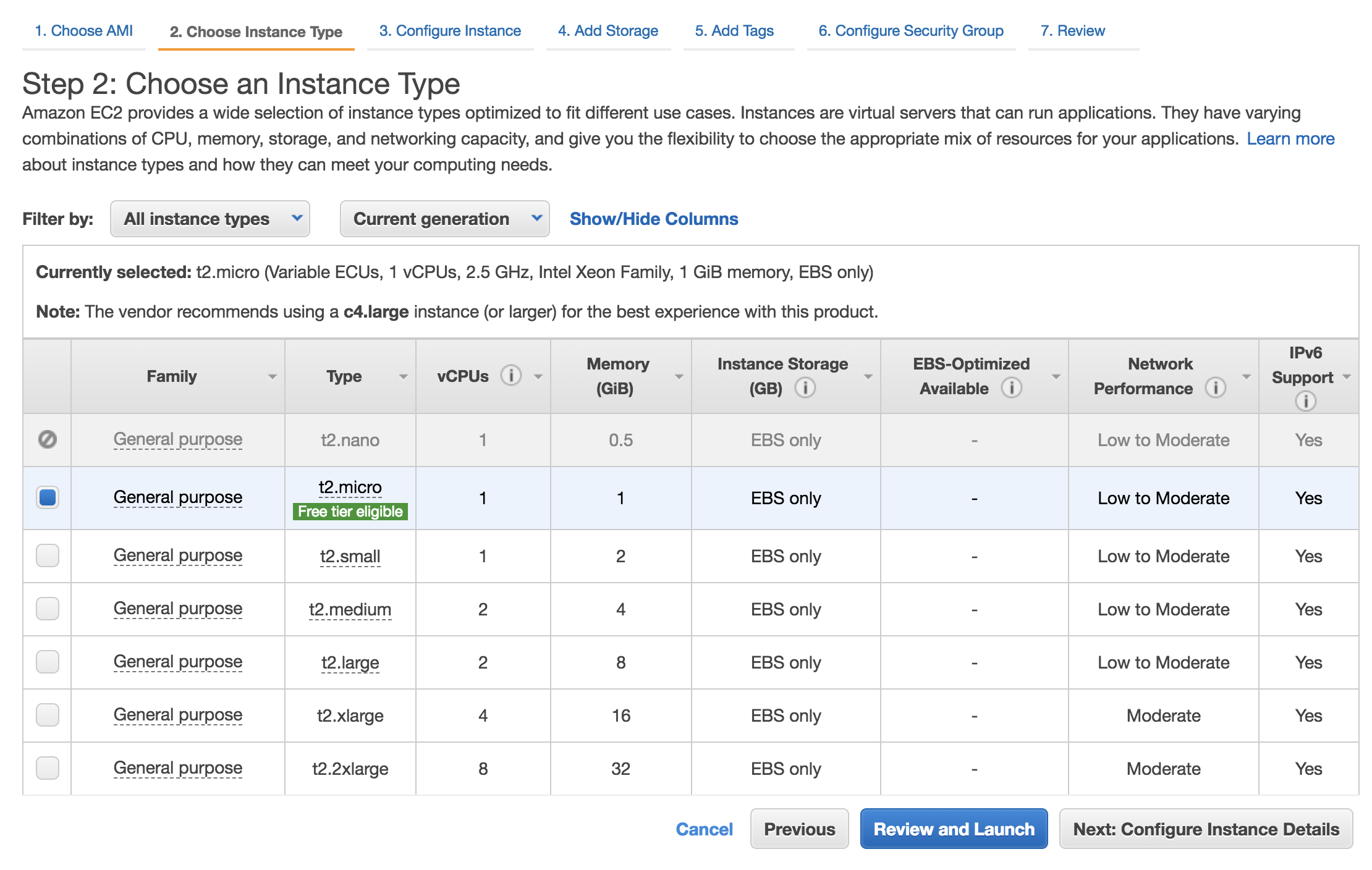Click the Instance Storage info icon
The height and width of the screenshot is (870, 1372).
[805, 387]
